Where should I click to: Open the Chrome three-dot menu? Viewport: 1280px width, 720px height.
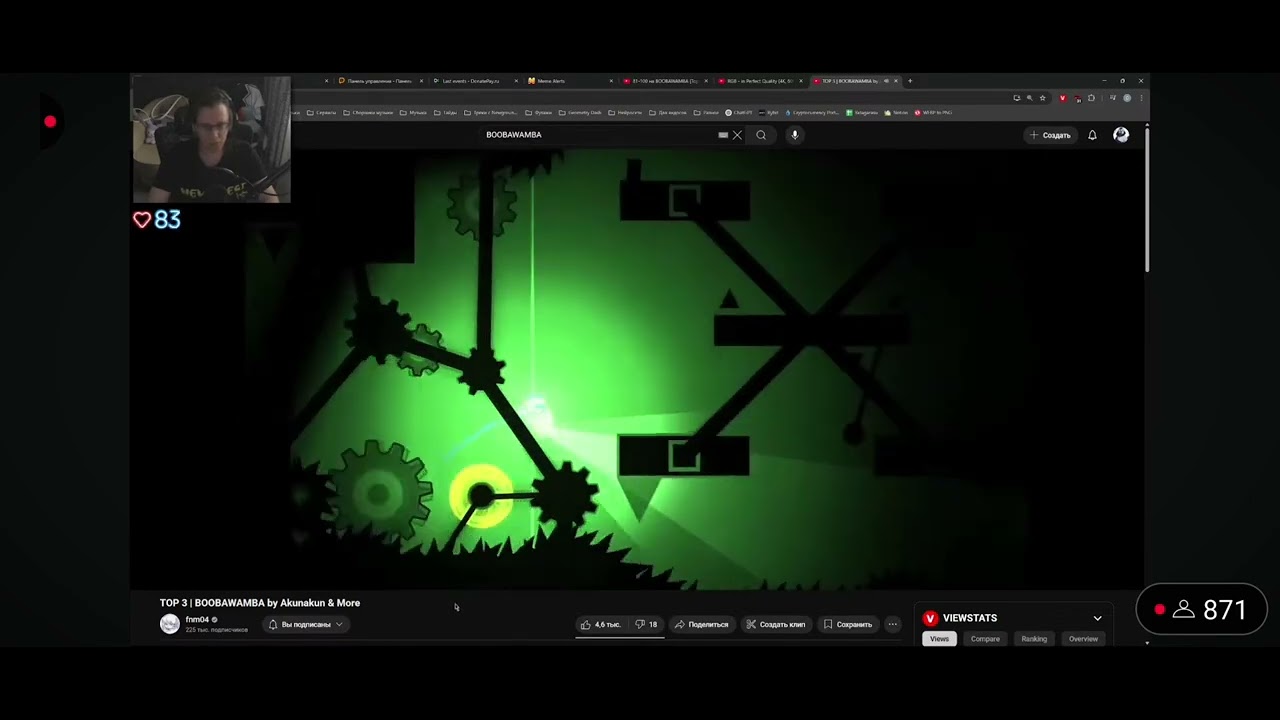1141,98
